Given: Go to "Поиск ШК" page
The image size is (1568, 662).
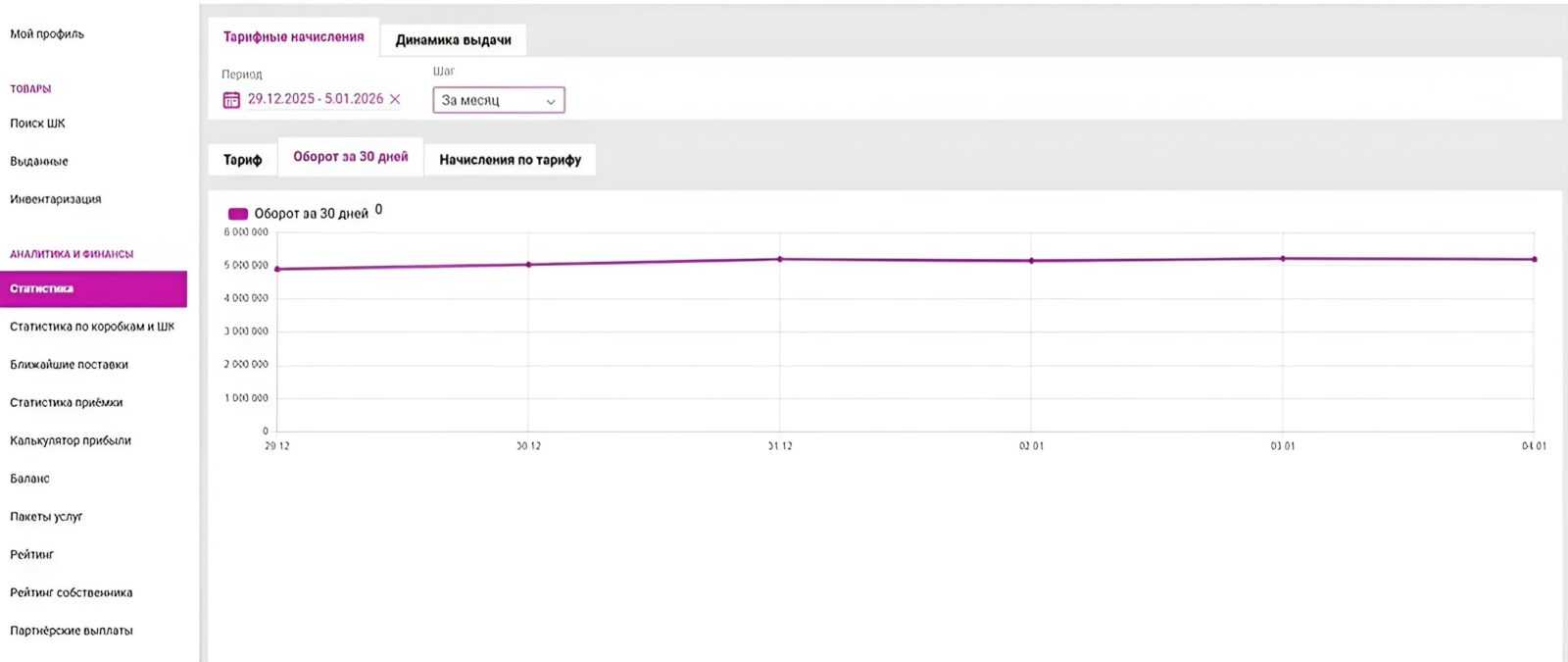Looking at the screenshot, I should coord(37,124).
